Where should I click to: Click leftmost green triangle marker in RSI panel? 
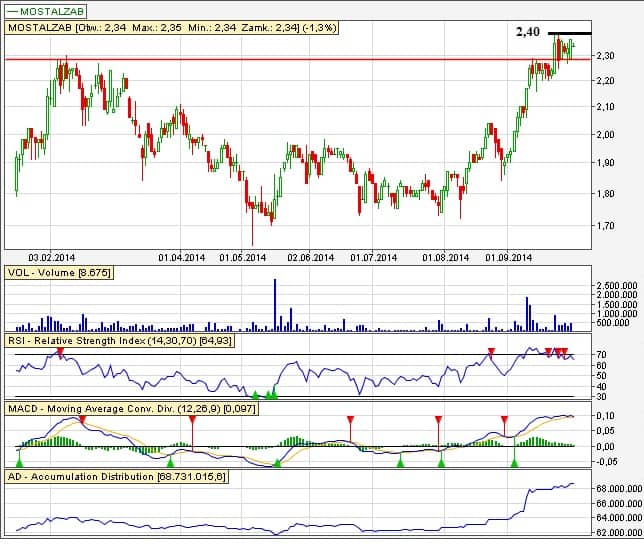click(256, 394)
